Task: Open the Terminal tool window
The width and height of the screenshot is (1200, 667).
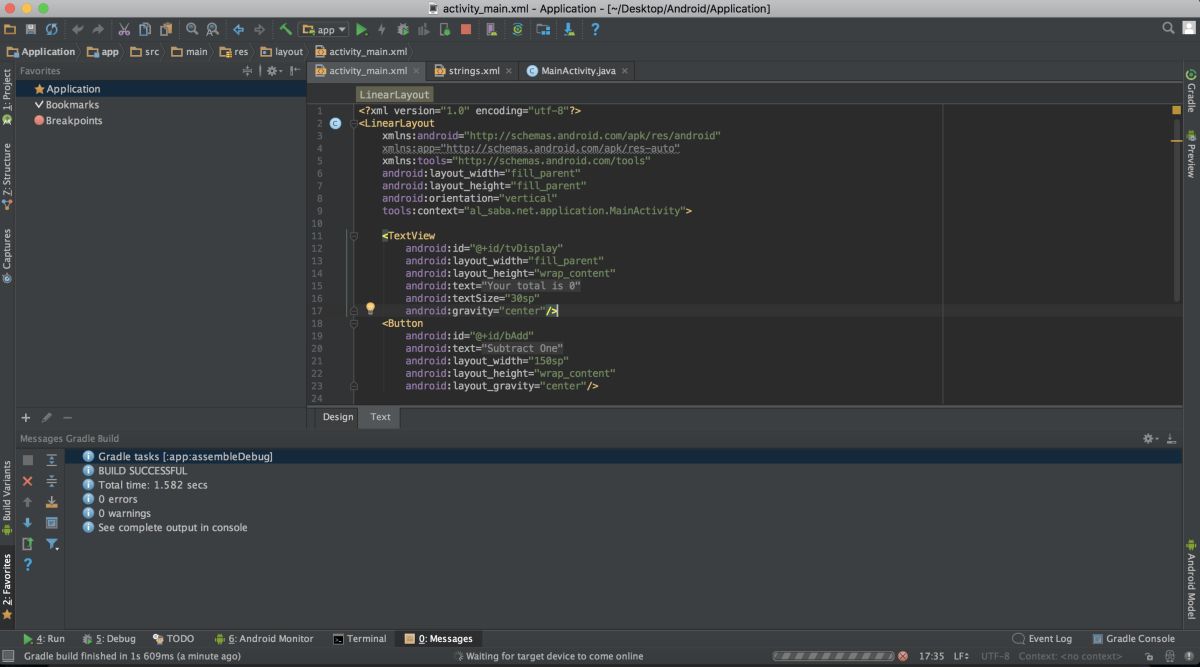Action: [x=359, y=638]
